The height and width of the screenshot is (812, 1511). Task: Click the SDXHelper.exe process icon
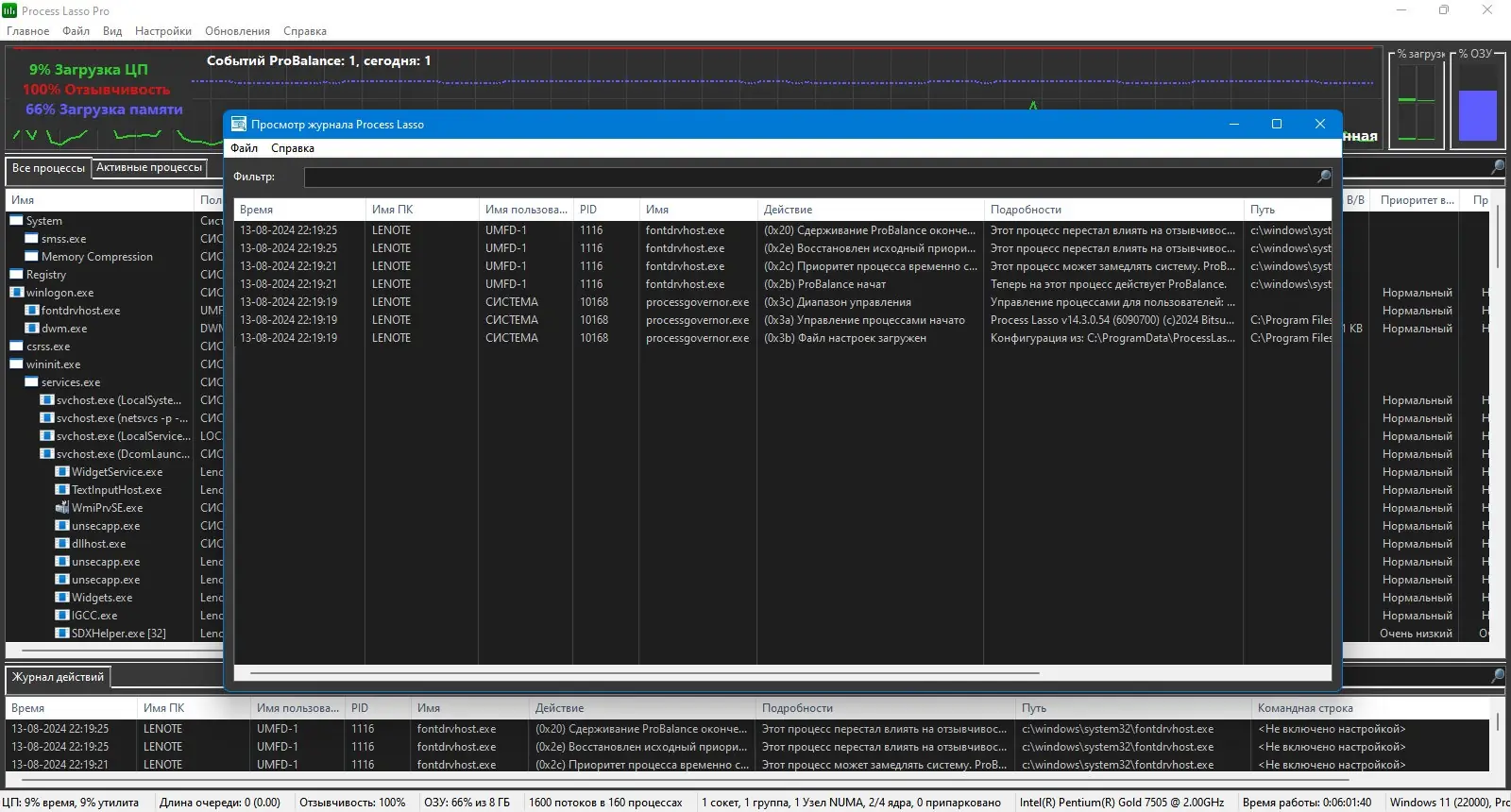62,634
